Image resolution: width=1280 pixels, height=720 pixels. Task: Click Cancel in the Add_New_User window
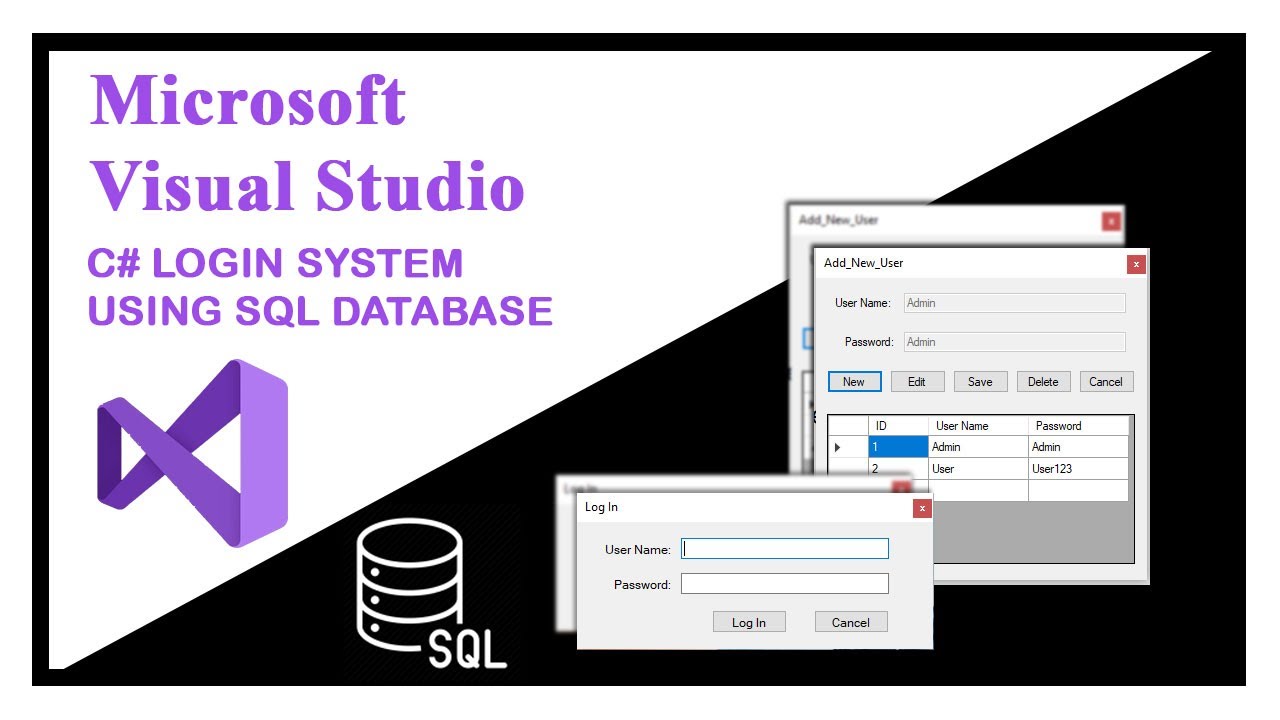point(1106,381)
